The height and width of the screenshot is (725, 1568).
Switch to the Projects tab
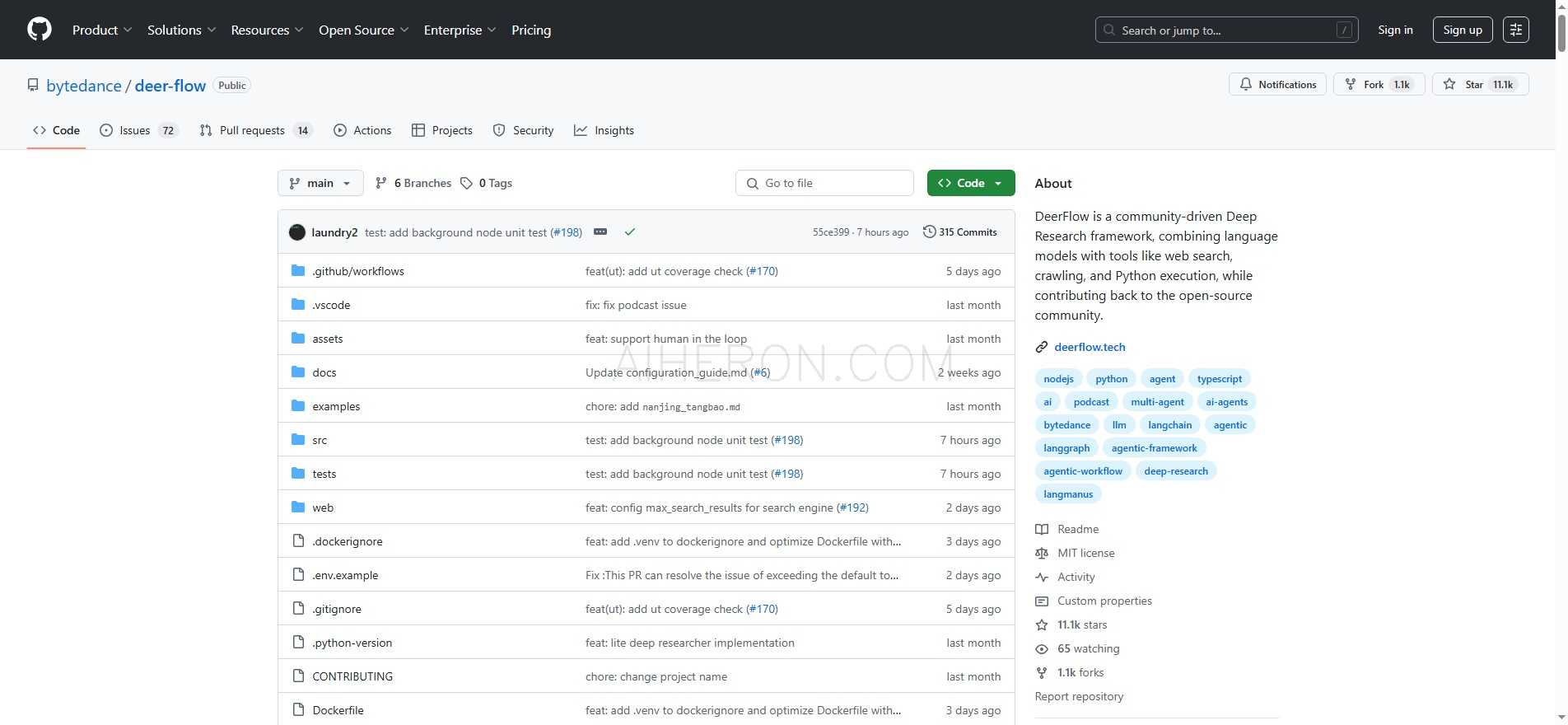(442, 130)
